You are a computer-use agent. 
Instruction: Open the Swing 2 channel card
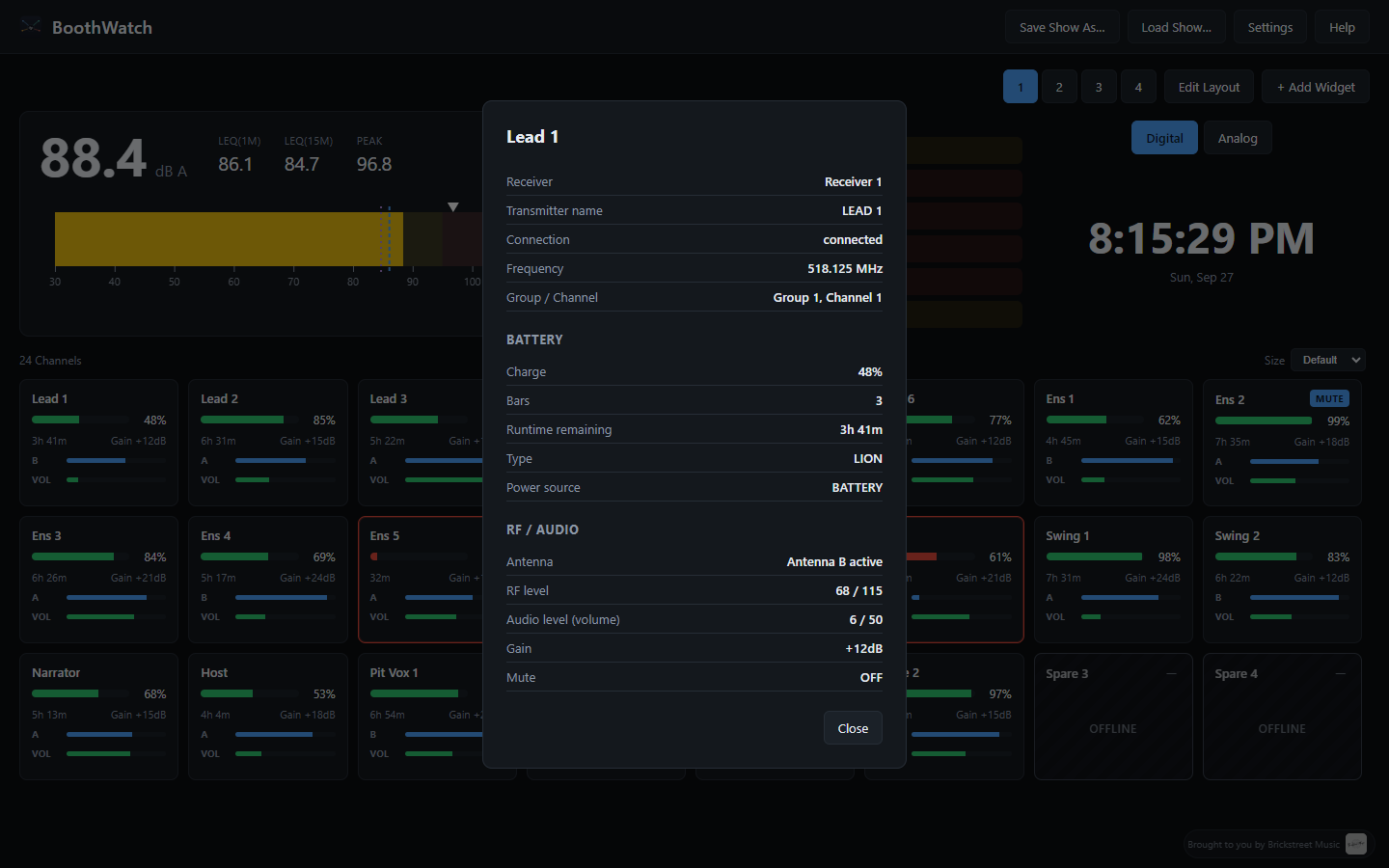1282,580
